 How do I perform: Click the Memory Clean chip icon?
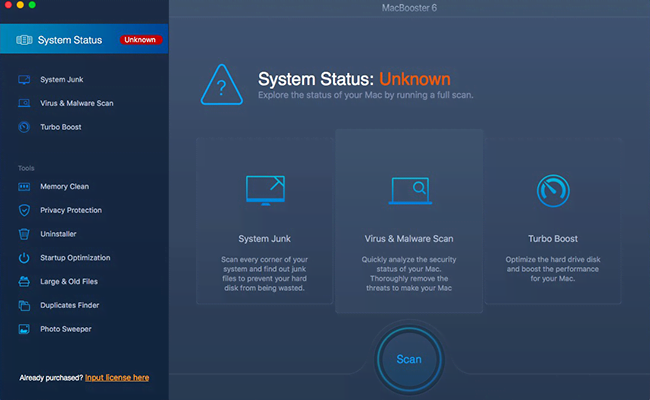tap(24, 187)
